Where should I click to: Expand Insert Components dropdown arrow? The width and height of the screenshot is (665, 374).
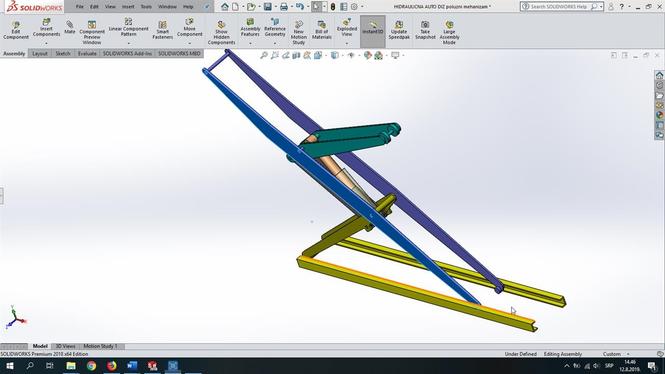46,43
